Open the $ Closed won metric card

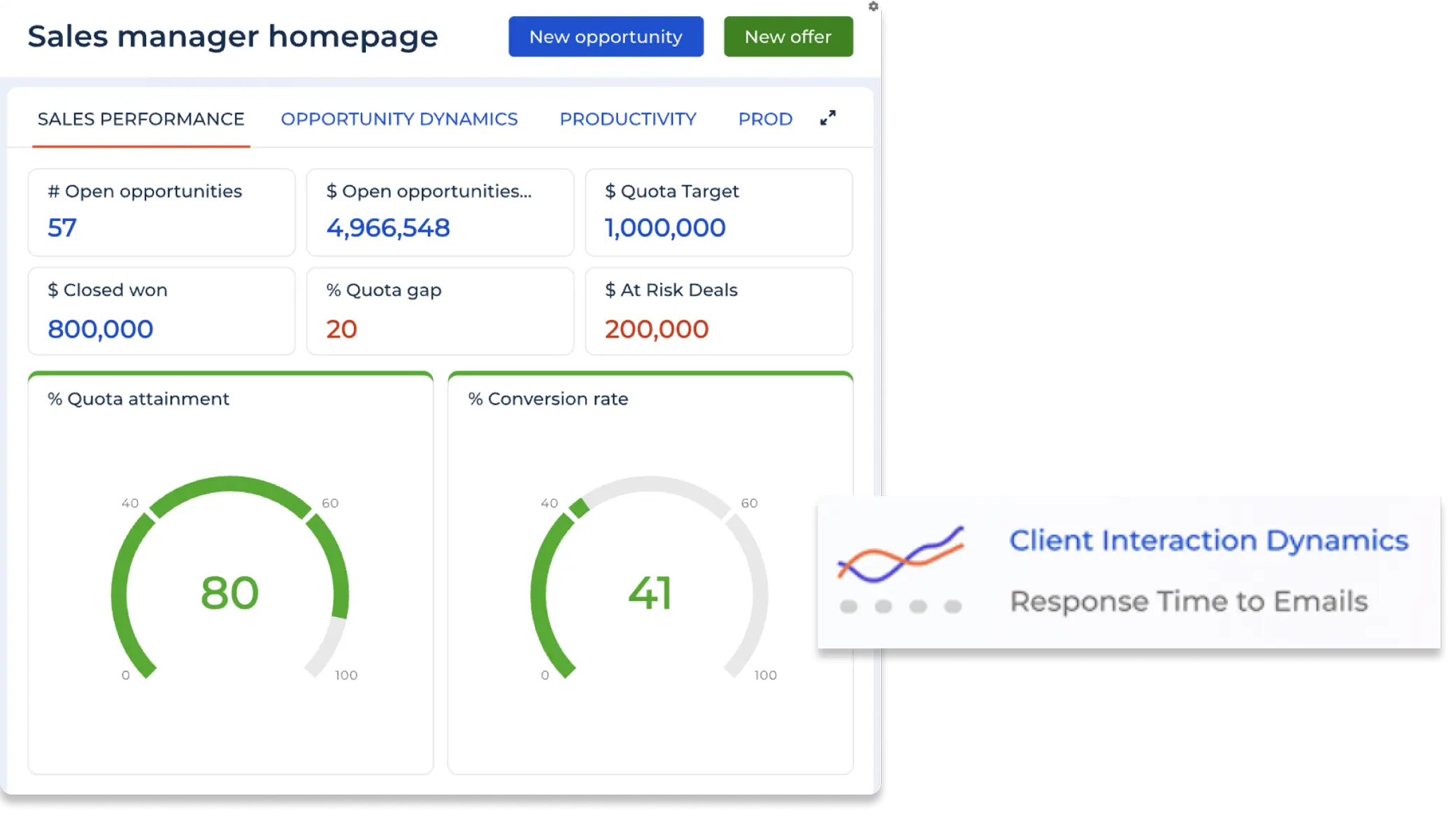(x=161, y=311)
